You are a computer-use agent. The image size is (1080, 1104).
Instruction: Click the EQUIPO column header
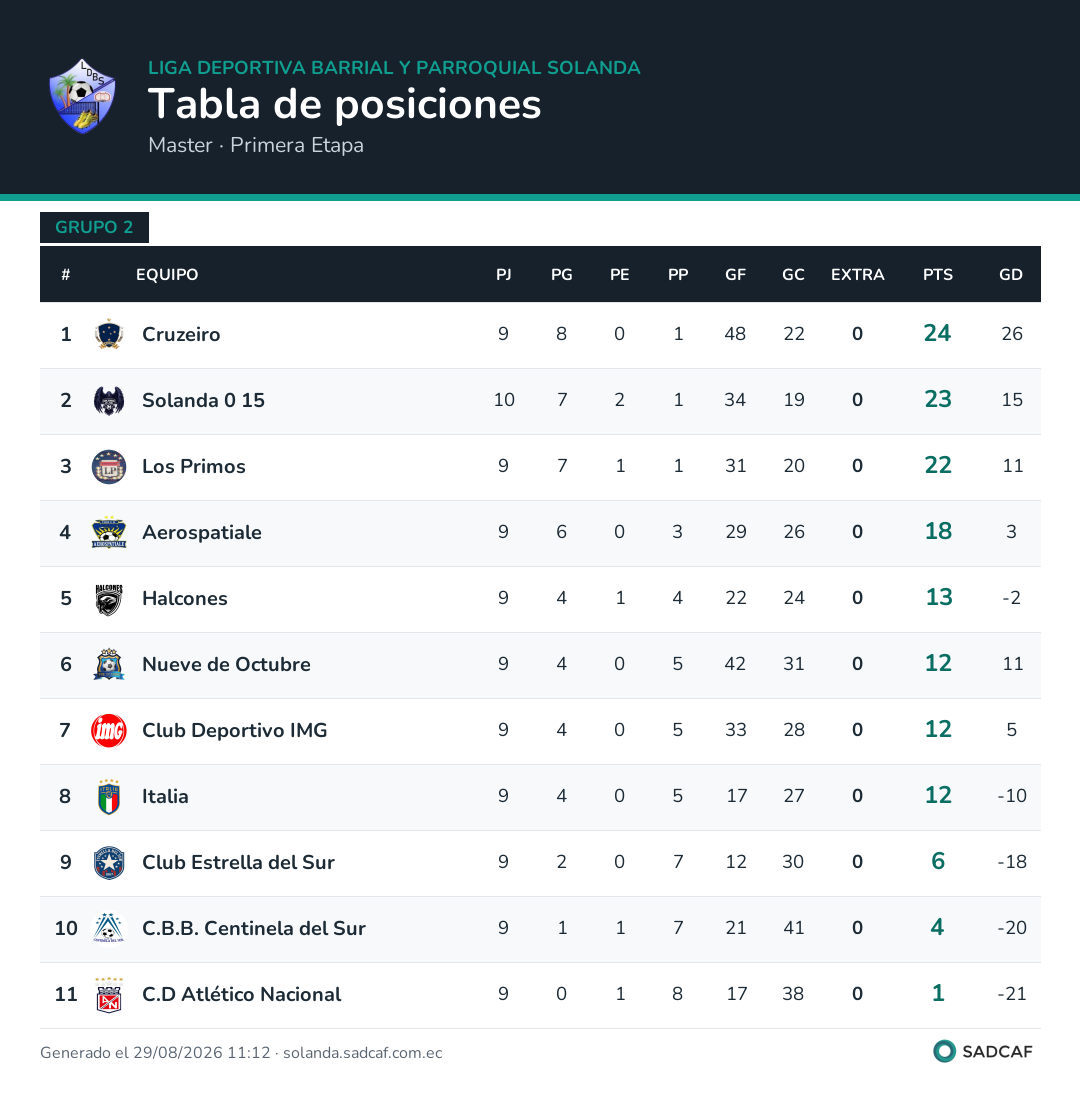tap(167, 275)
